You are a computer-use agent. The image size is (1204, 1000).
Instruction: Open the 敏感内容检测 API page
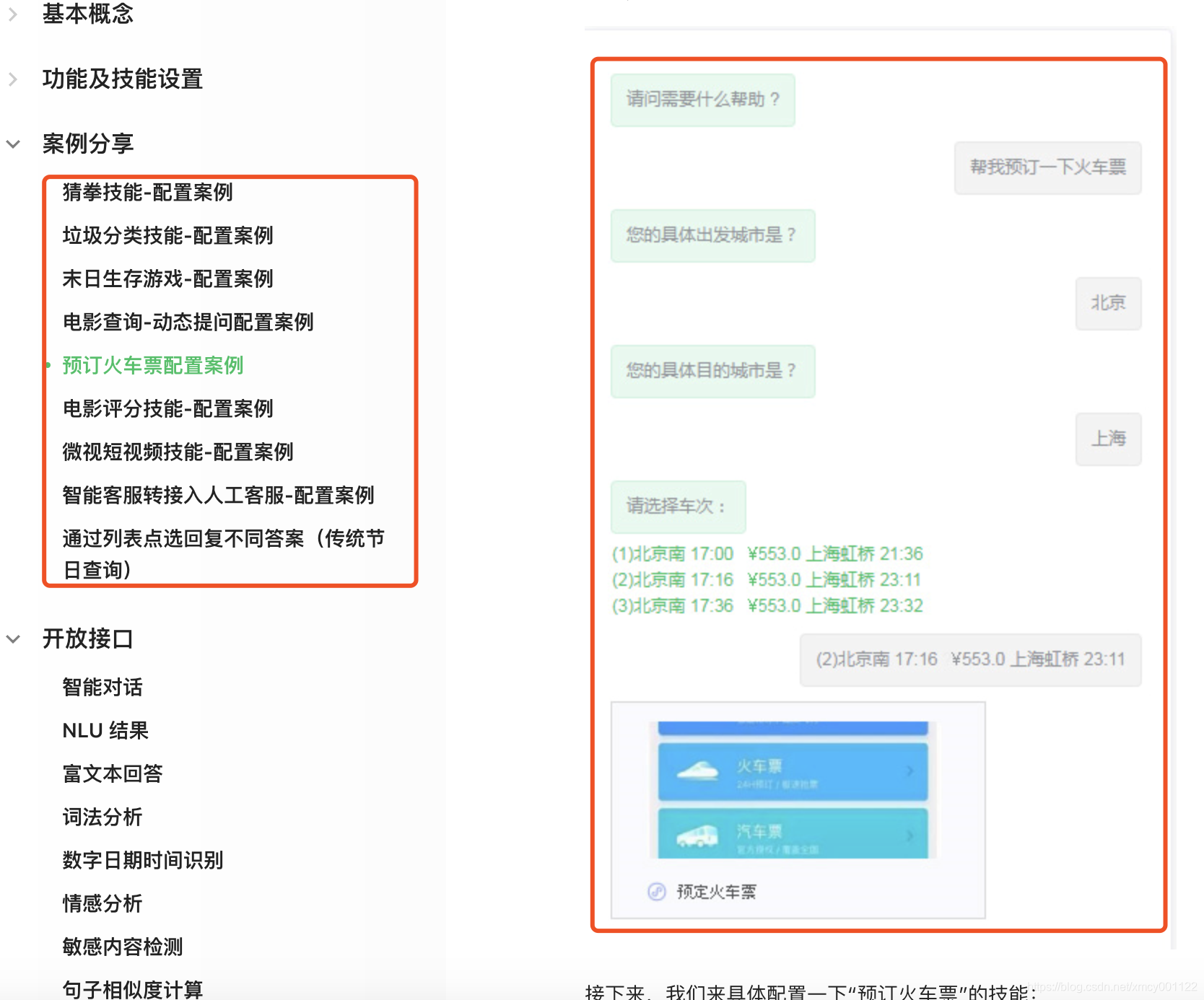123,947
